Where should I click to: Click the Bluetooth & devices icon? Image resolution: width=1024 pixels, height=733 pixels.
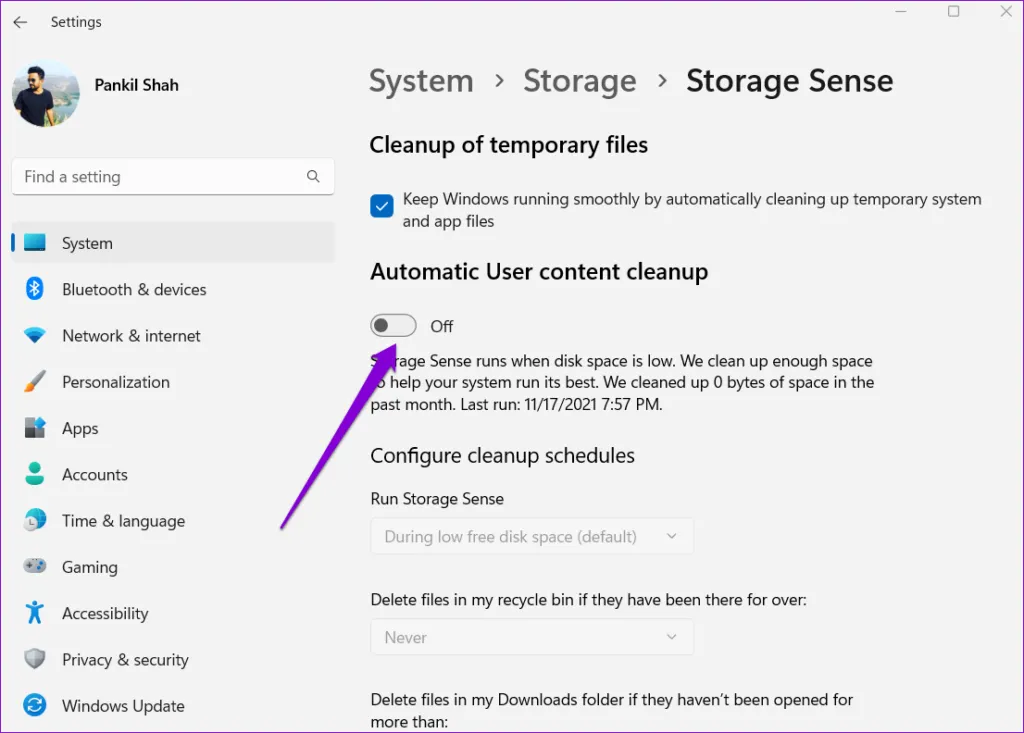point(35,289)
